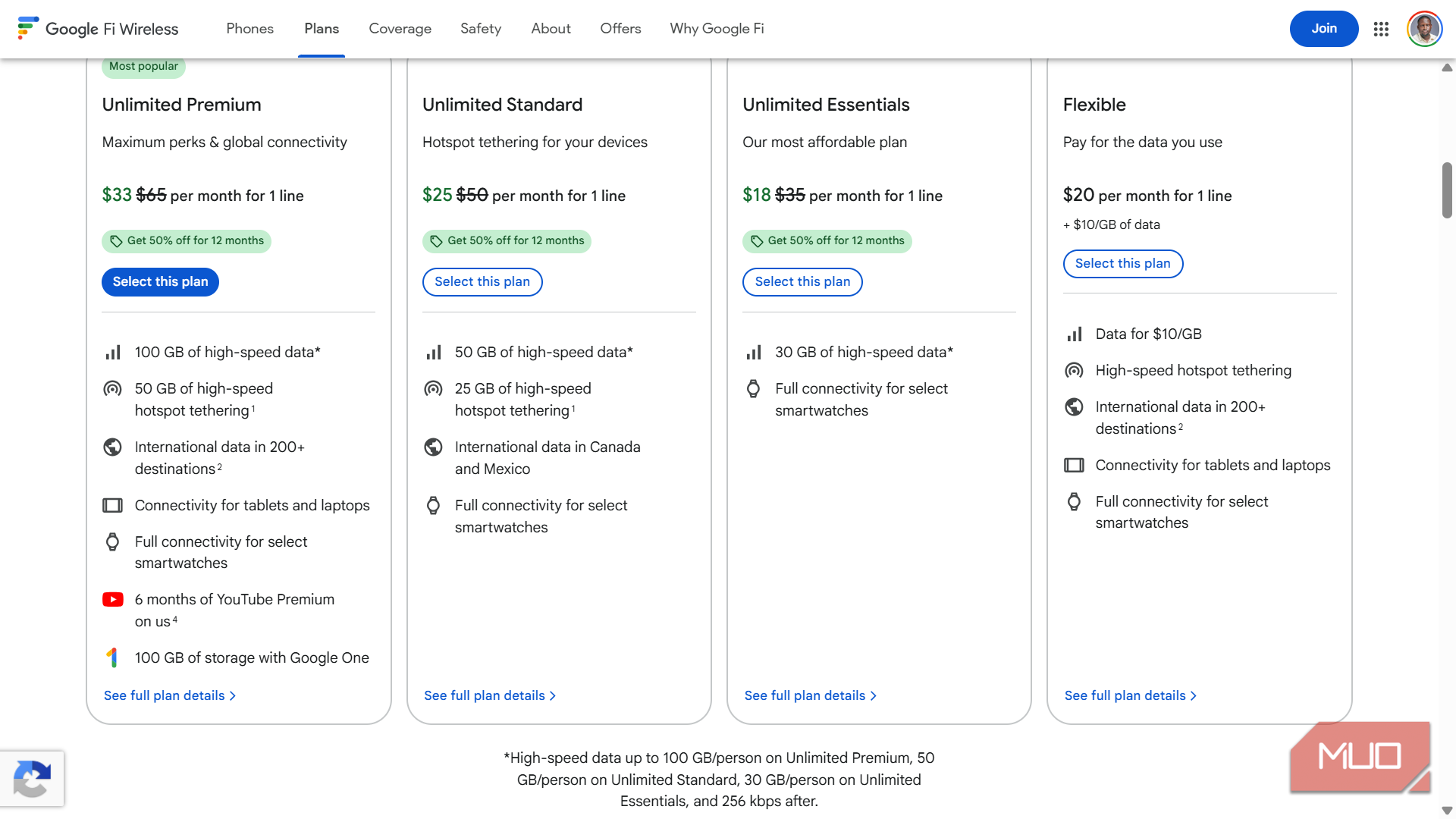Click tablet icon in Flexible plan card

click(x=1074, y=466)
